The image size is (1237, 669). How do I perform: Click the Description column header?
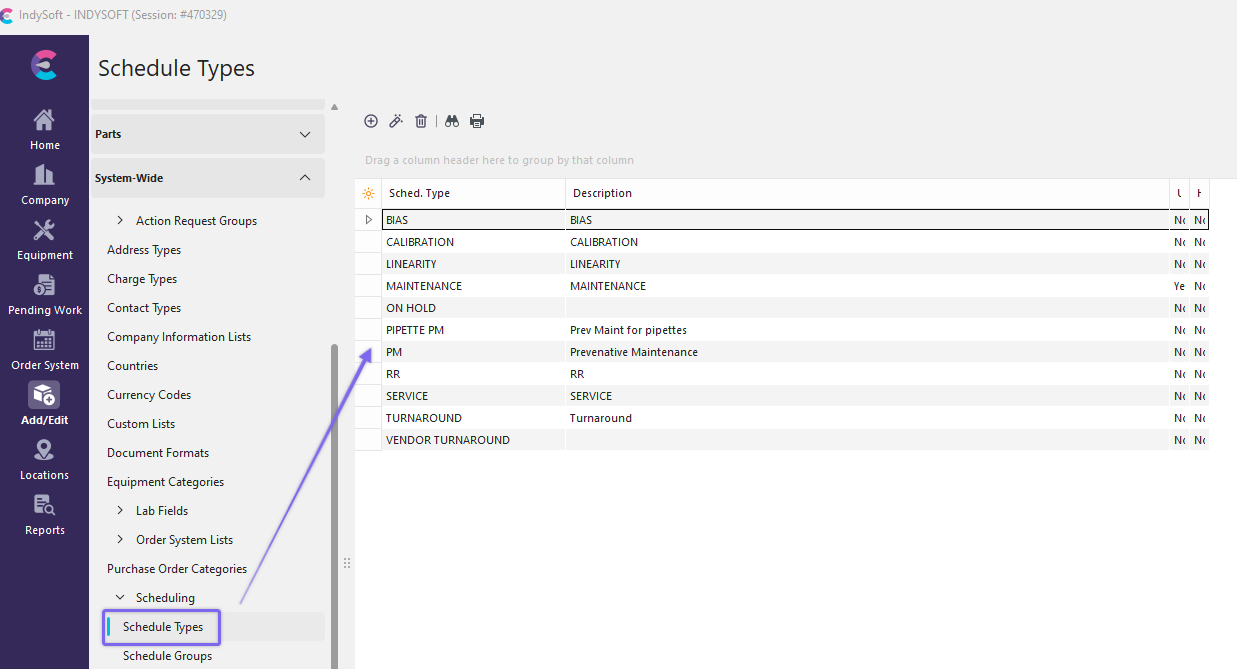pyautogui.click(x=602, y=193)
